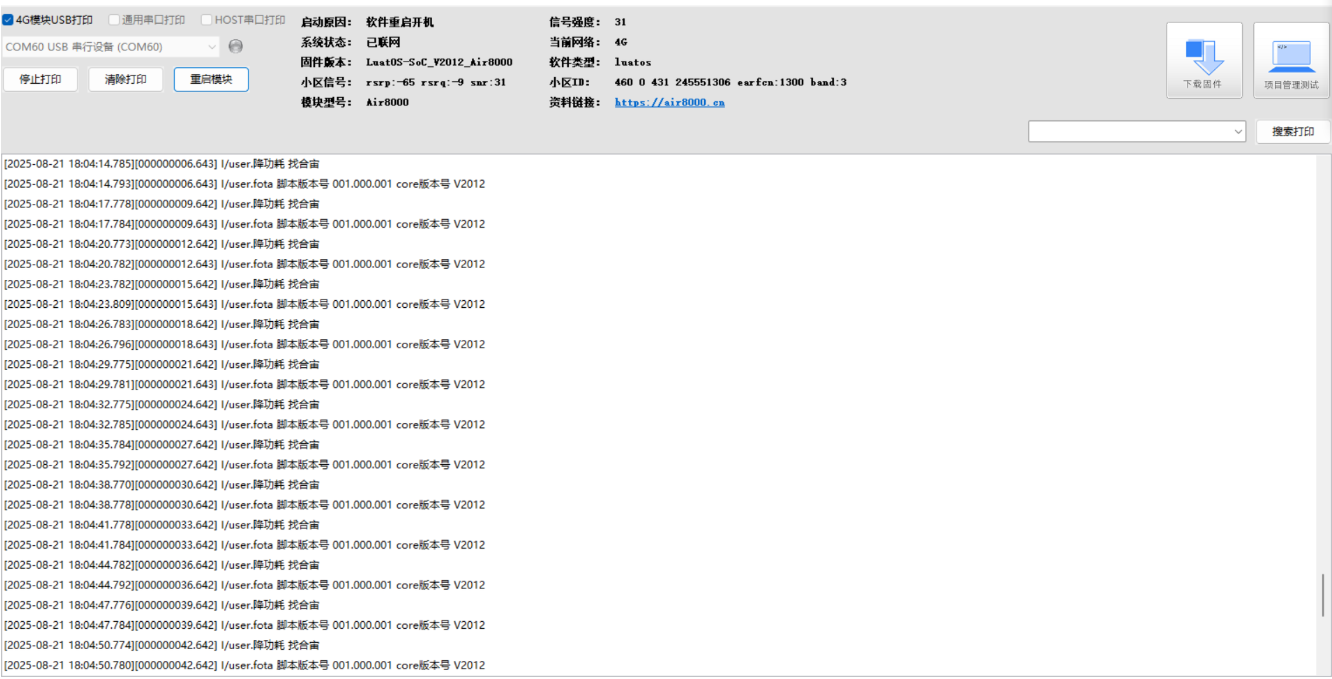Select the log line timestamped 18:04:20.782
The image size is (1332, 679).
[244, 264]
